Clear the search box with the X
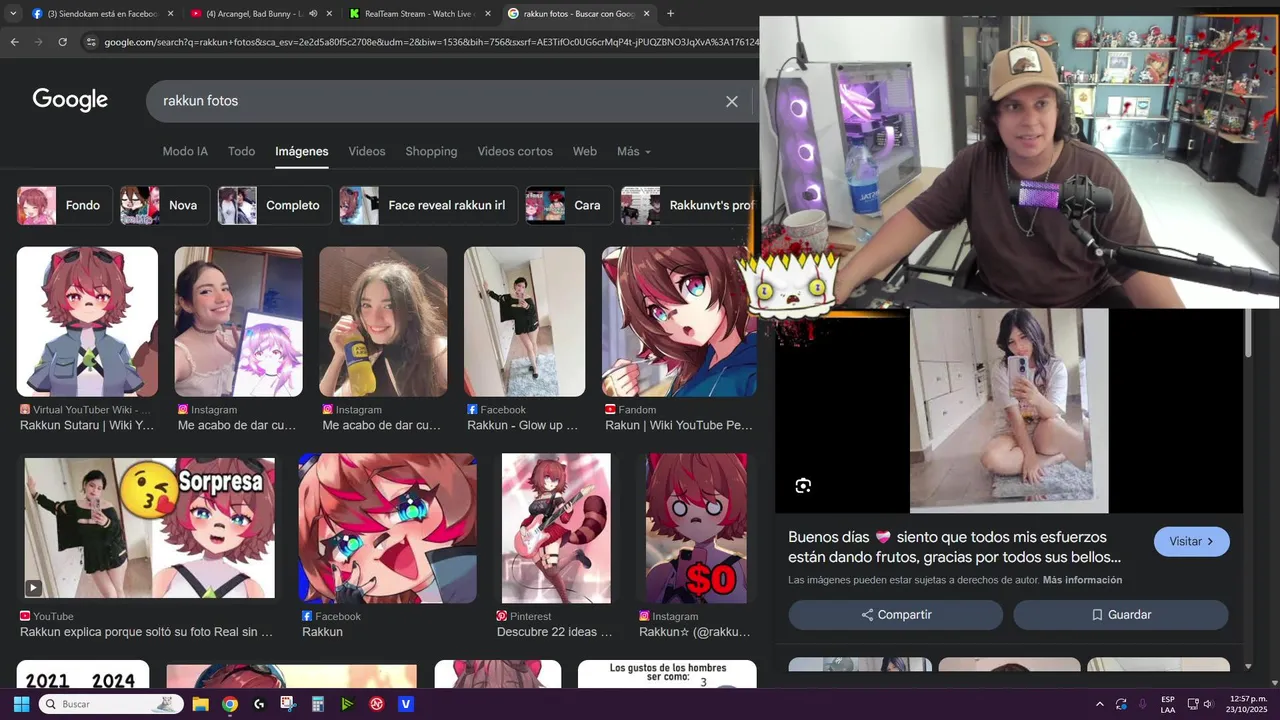The width and height of the screenshot is (1280, 720). click(732, 101)
